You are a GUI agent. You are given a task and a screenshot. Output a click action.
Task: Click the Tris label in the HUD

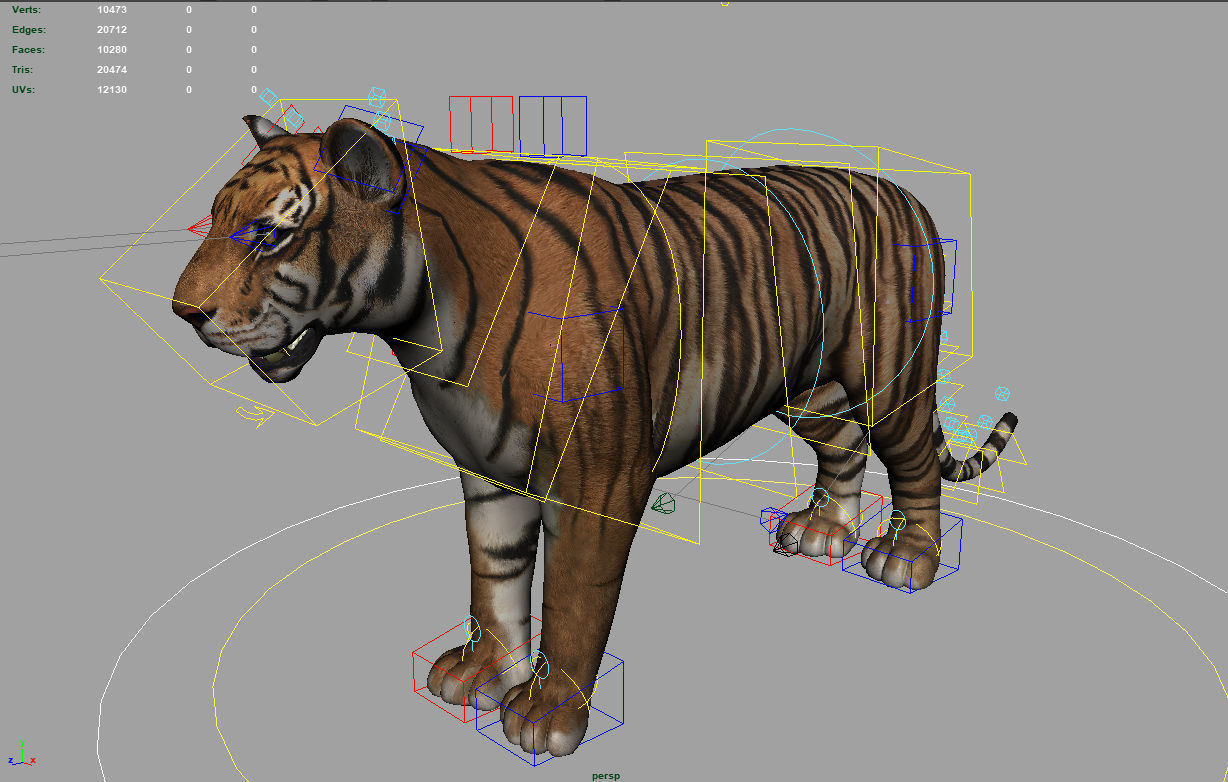click(22, 69)
